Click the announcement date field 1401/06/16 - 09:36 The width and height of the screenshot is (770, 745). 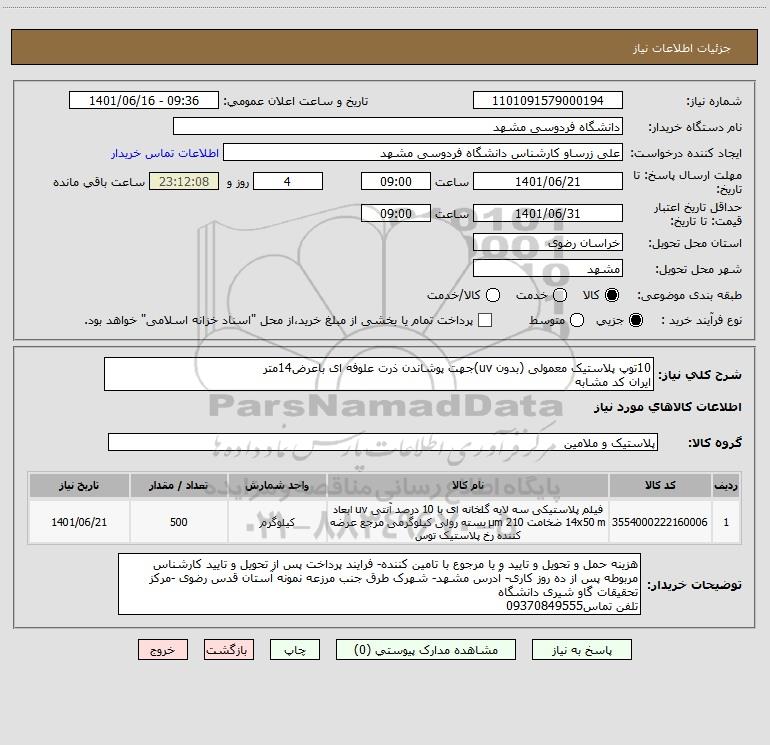[144, 101]
